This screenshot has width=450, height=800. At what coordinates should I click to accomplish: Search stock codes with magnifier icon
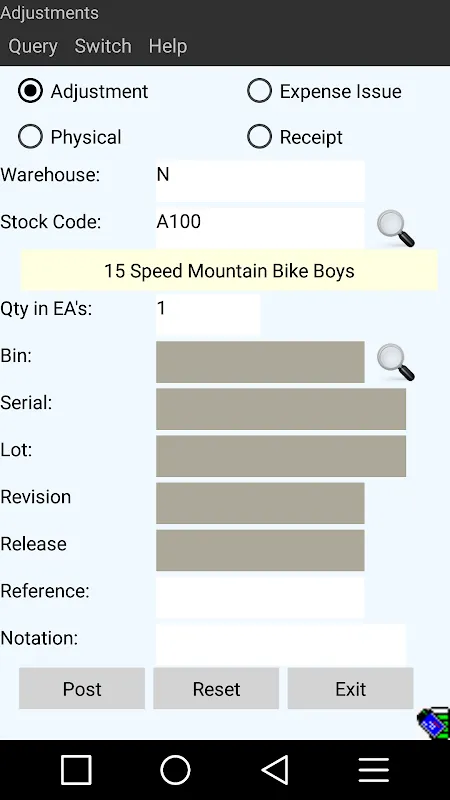(x=395, y=228)
